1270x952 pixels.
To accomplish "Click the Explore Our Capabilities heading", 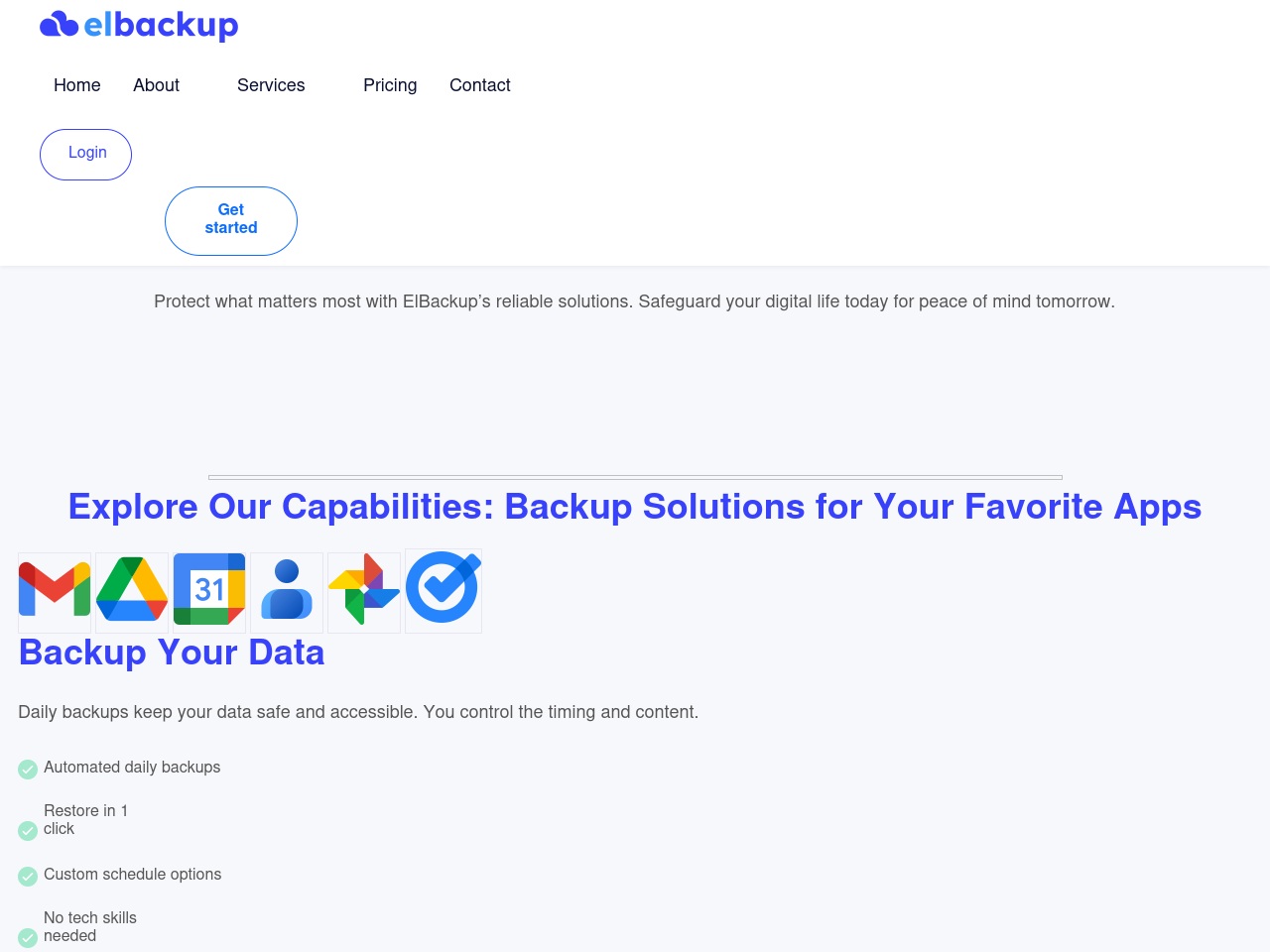I will coord(635,507).
